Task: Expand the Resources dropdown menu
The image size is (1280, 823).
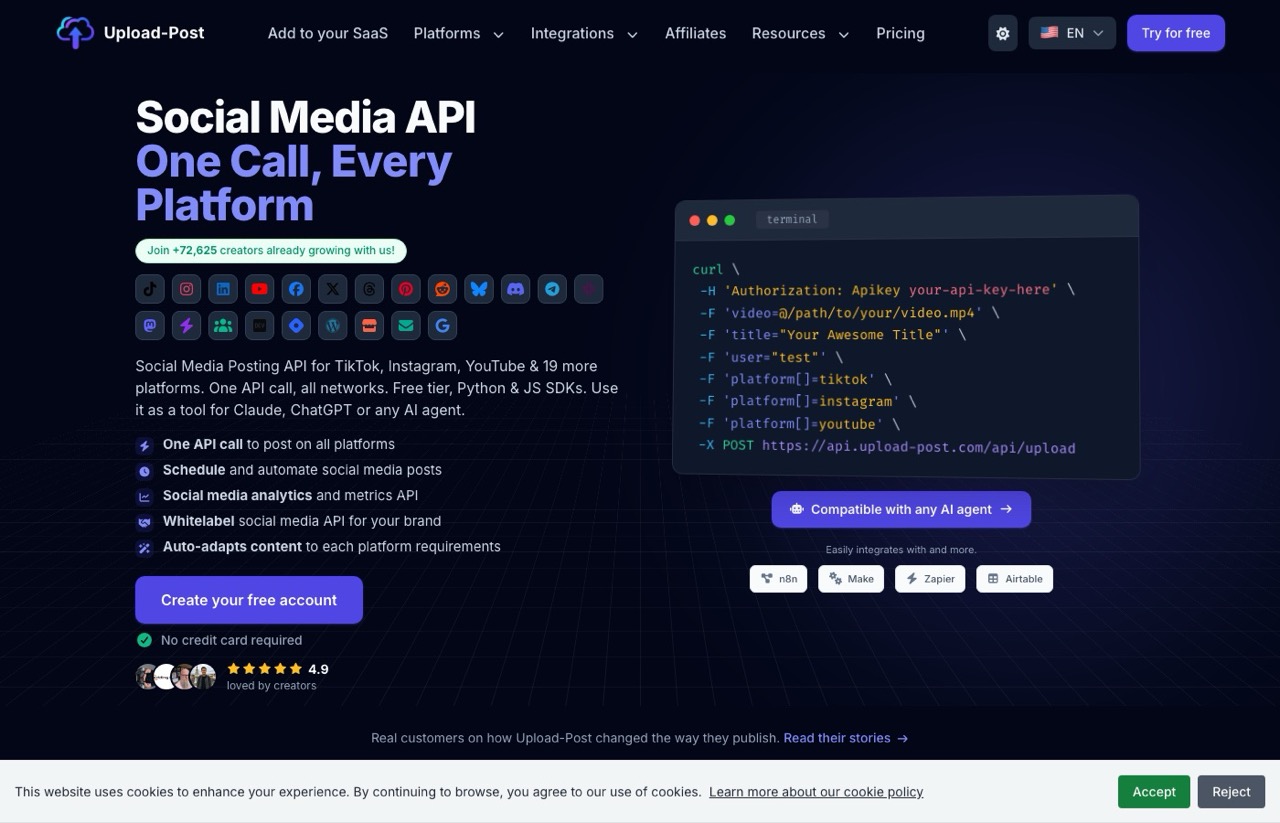Action: click(801, 33)
